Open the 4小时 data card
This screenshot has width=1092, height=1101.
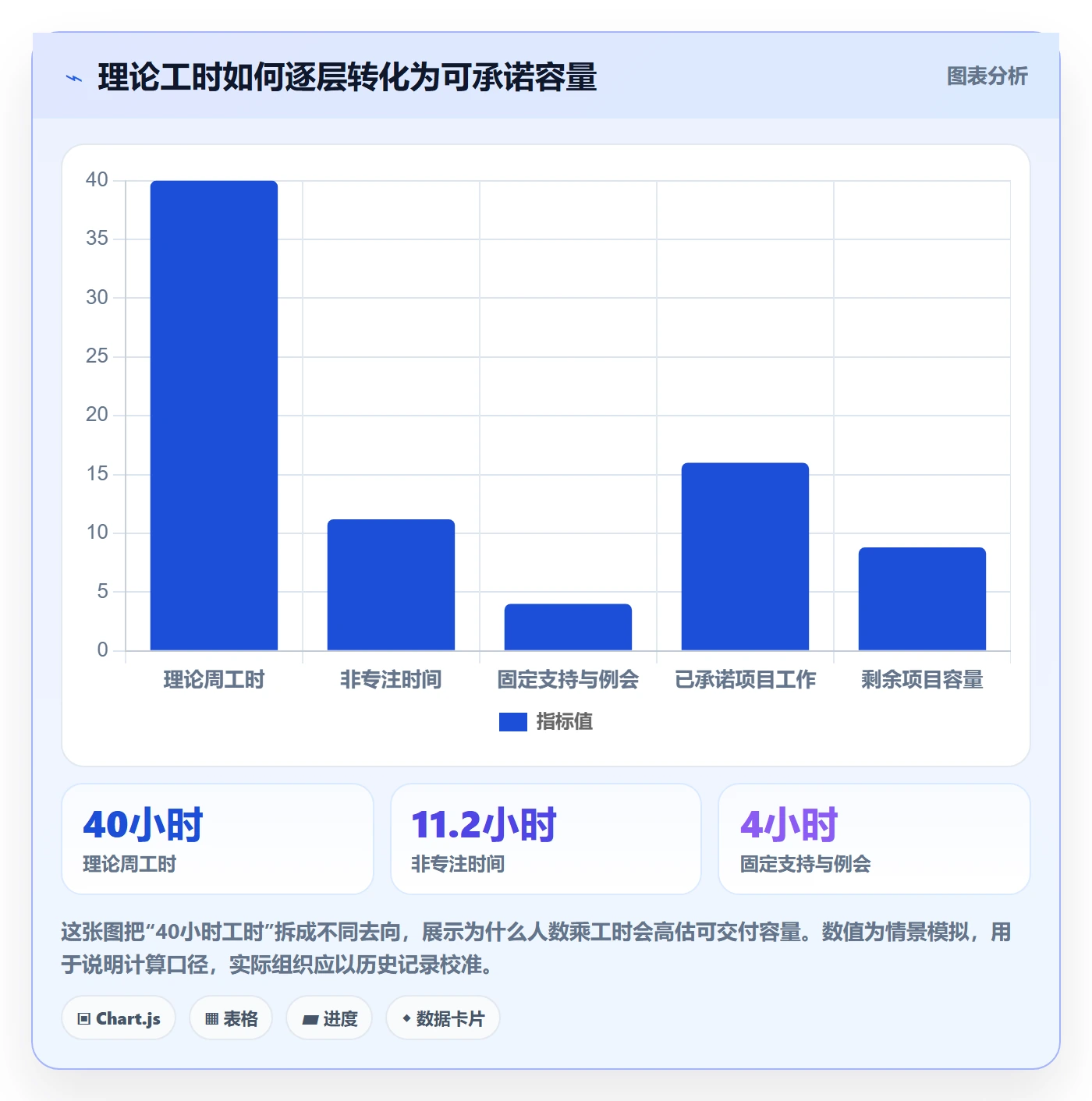(x=874, y=839)
